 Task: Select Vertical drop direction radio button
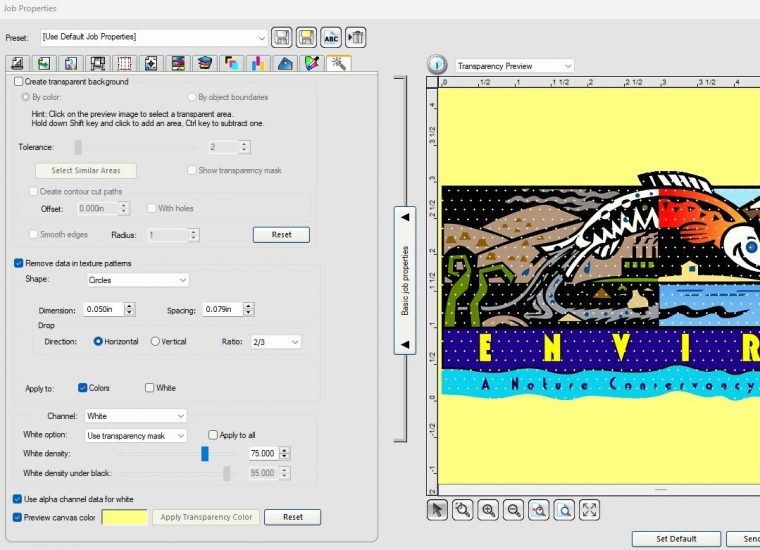155,341
